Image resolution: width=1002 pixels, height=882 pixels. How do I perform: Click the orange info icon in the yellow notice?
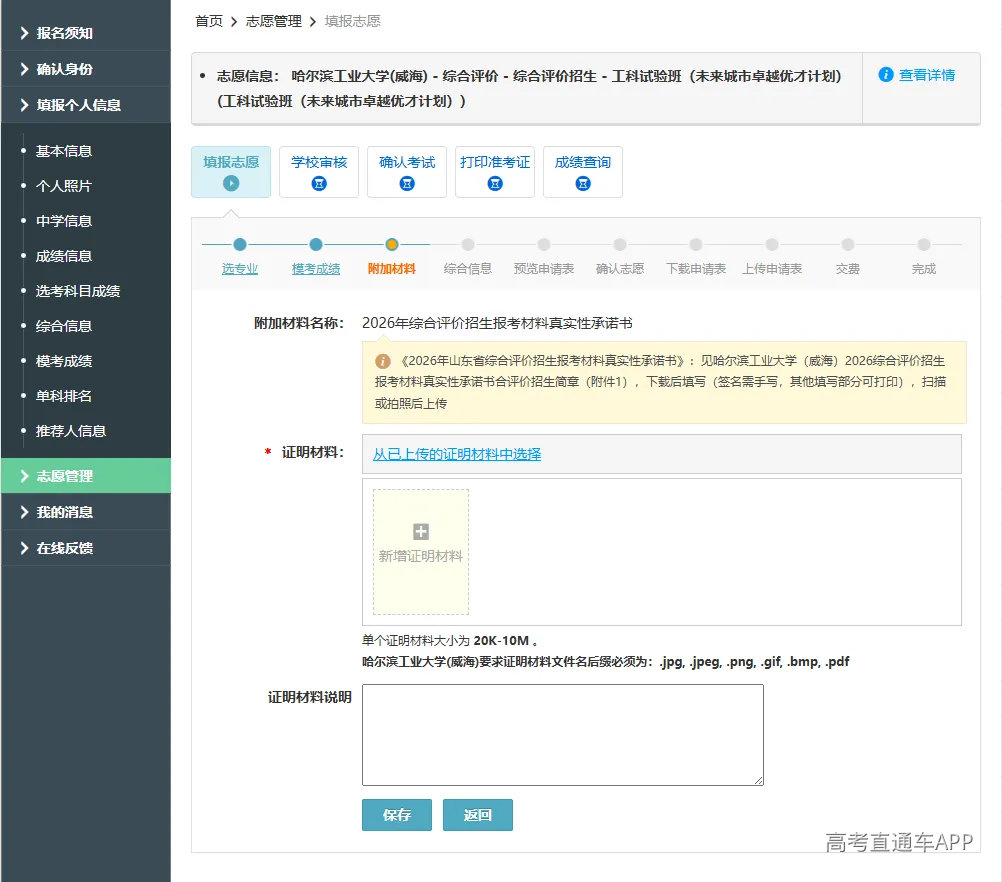383,361
